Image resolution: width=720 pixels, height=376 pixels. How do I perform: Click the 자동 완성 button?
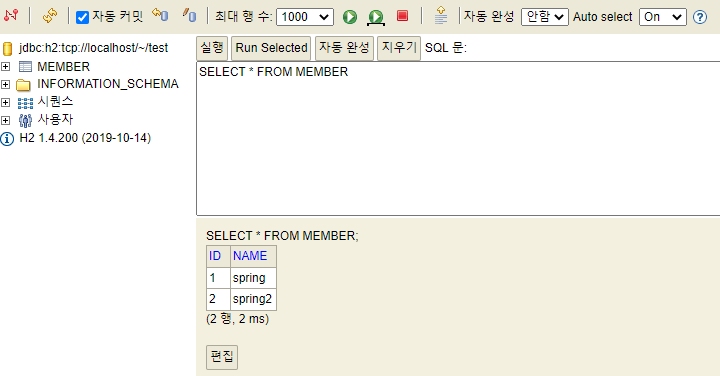[x=344, y=48]
